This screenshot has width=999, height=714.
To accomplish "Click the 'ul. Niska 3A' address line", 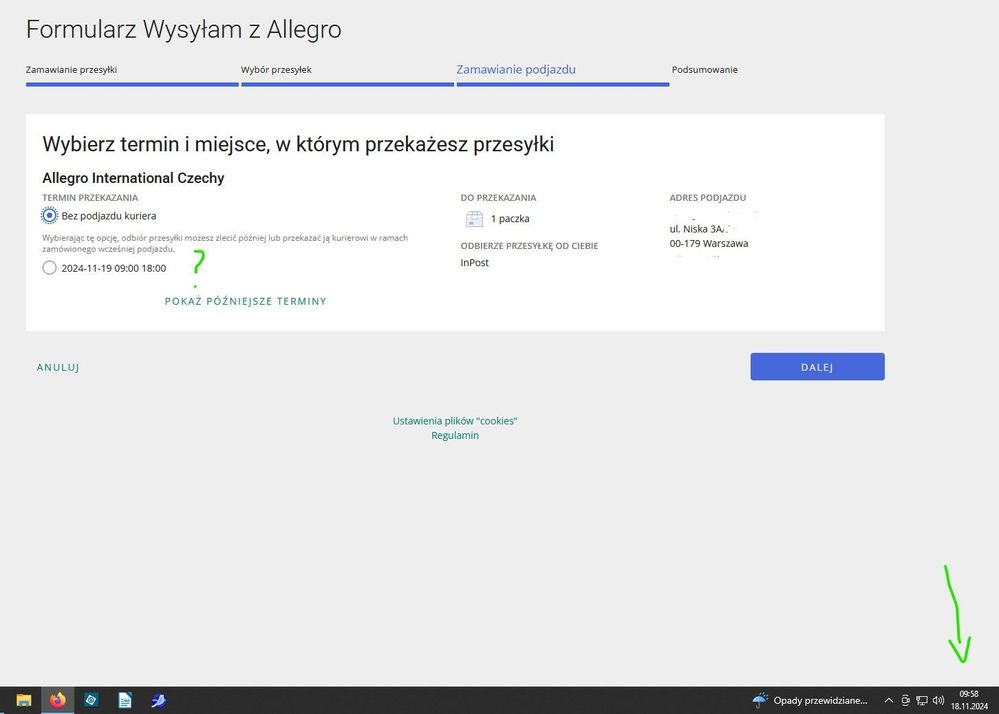I will [697, 229].
